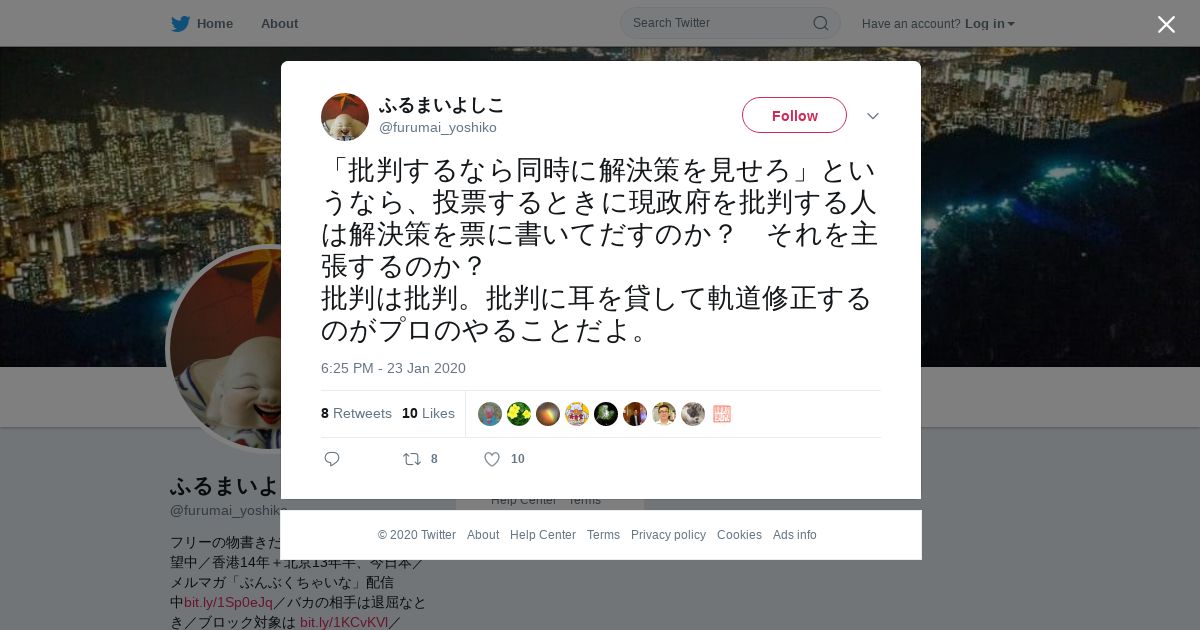
Task: Follow ふるまいよしこ with the Follow button
Action: [794, 115]
